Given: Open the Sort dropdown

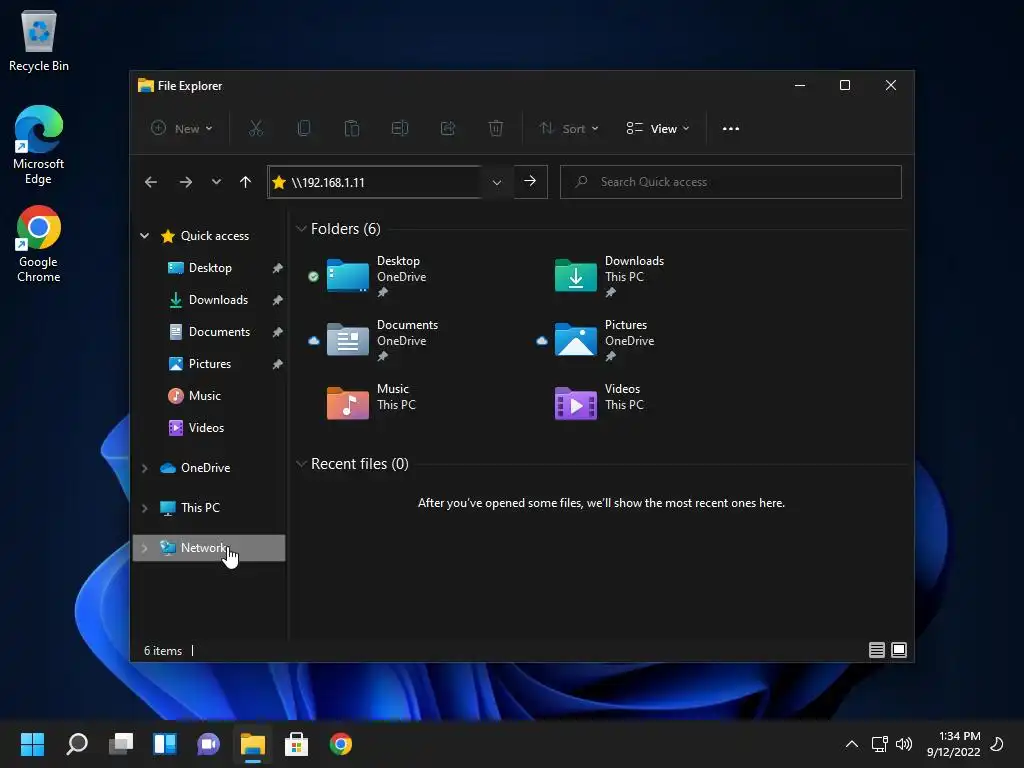Looking at the screenshot, I should (569, 129).
